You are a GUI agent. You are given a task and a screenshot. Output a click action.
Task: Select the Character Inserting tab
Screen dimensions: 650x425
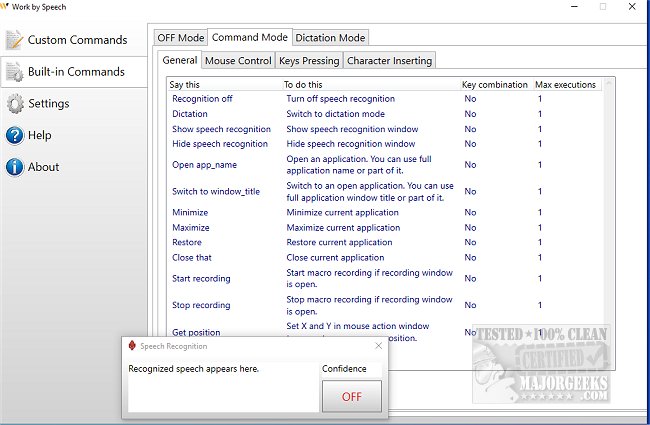click(389, 61)
